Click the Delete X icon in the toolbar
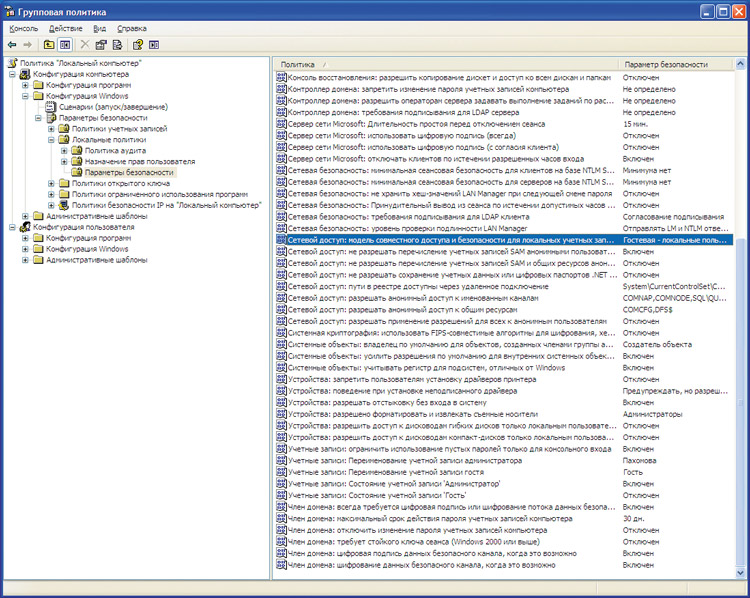The image size is (750, 598). tap(85, 45)
